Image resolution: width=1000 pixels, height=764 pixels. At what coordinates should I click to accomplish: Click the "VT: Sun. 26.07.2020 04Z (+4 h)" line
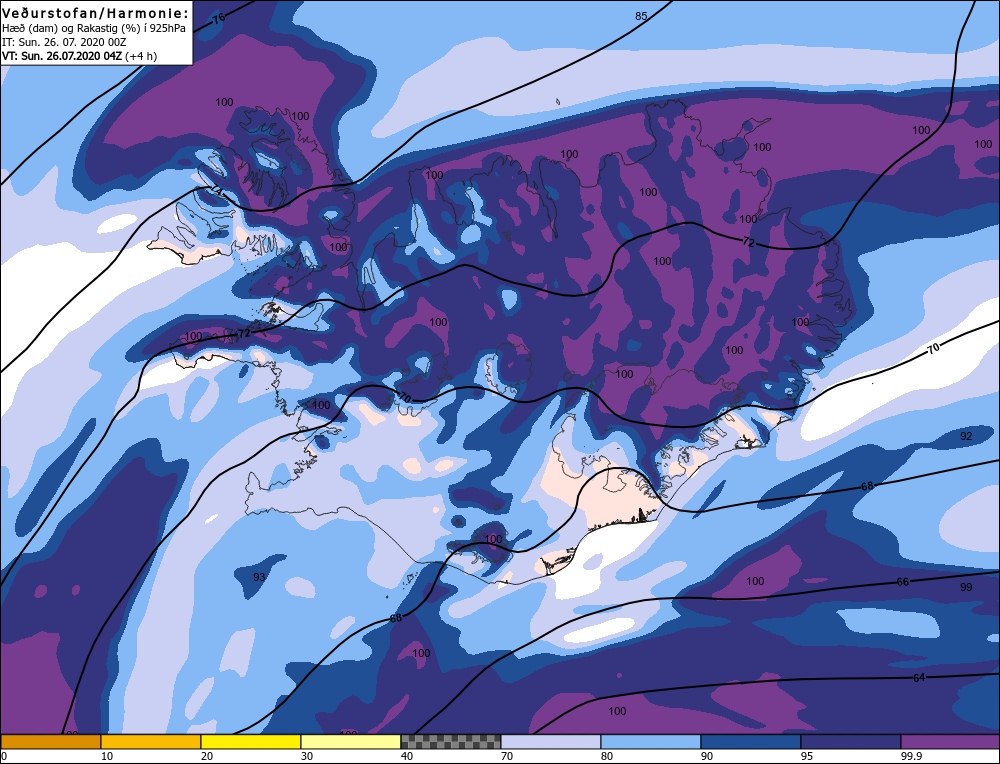point(80,56)
